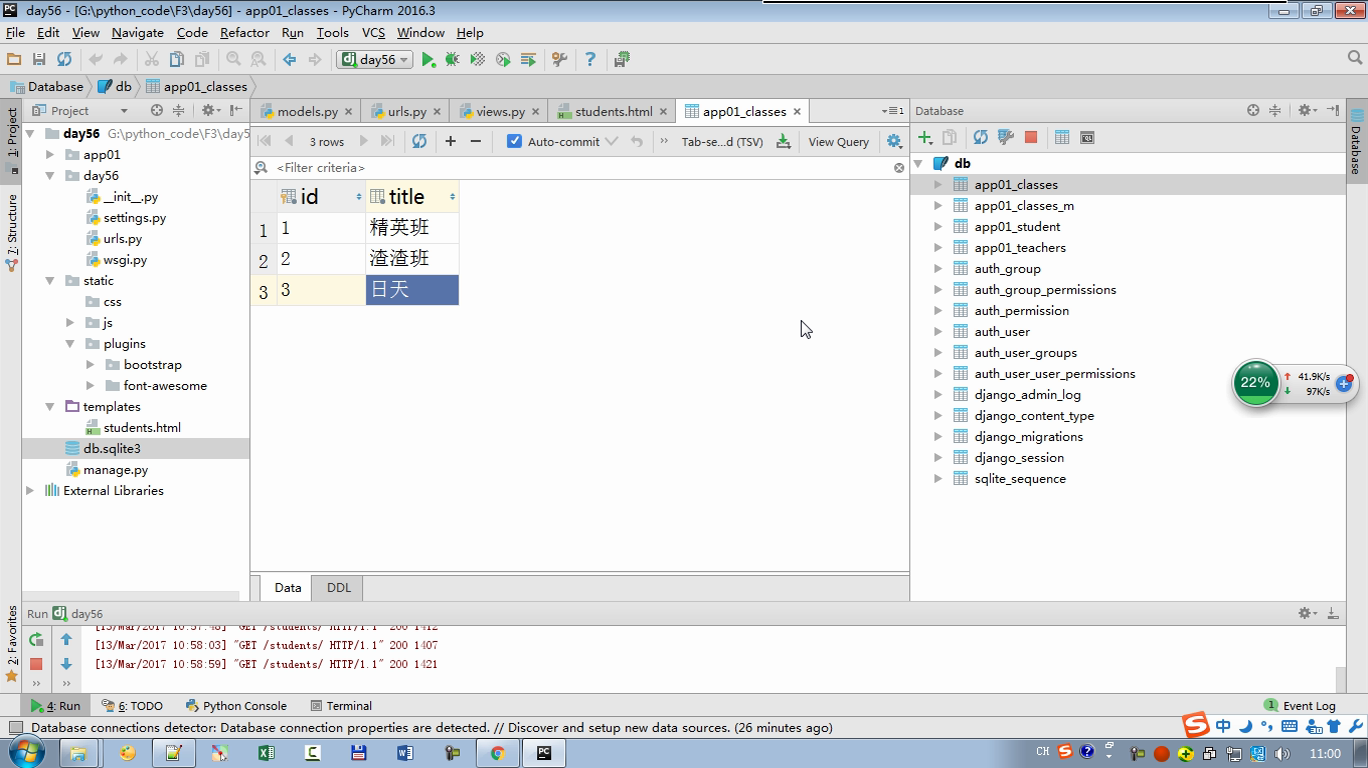Add a new row with plus icon
Viewport: 1368px width, 768px height.
point(450,141)
